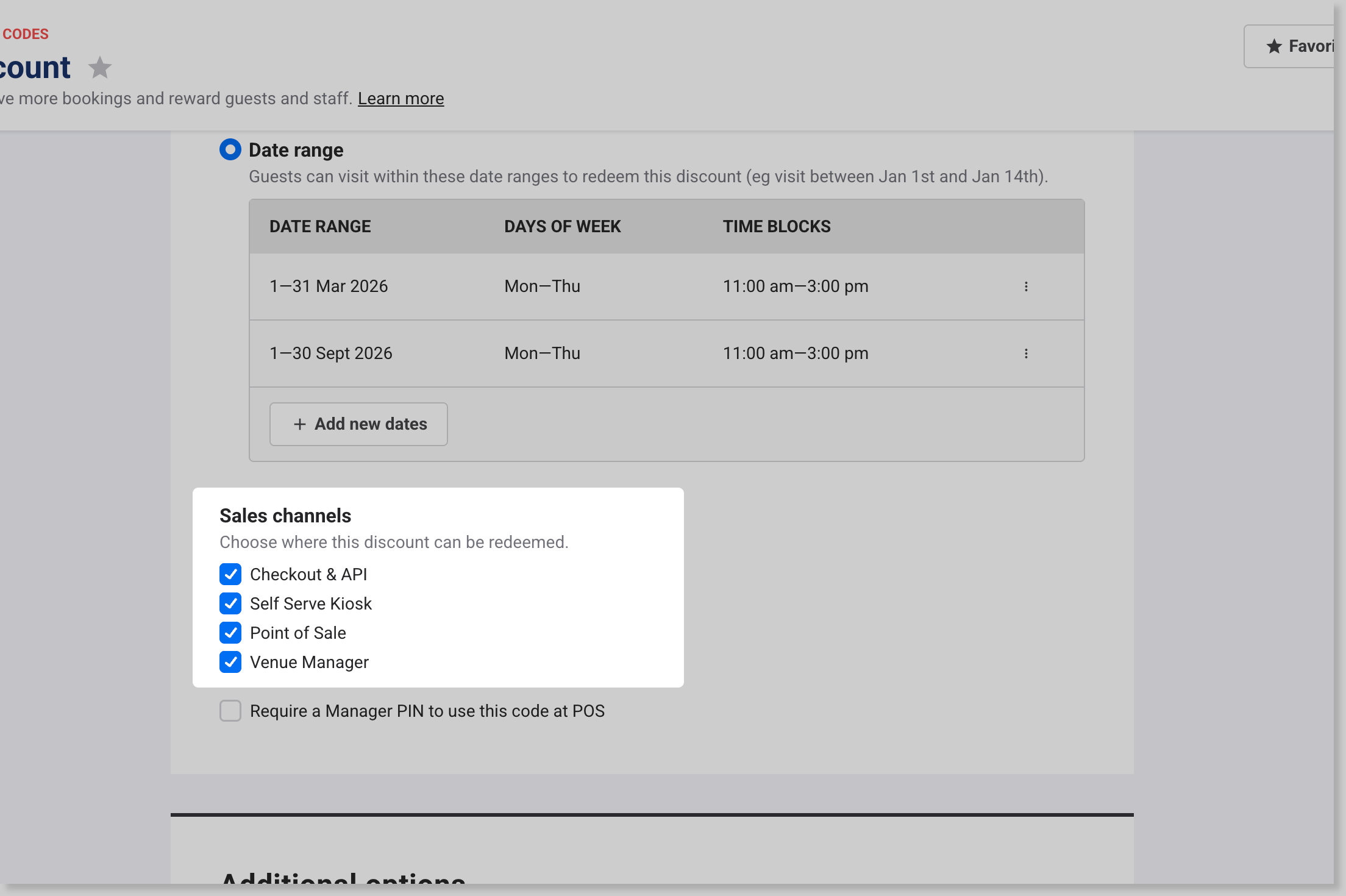The height and width of the screenshot is (896, 1346).
Task: Disable the Venue Manager sales channel
Action: click(230, 662)
